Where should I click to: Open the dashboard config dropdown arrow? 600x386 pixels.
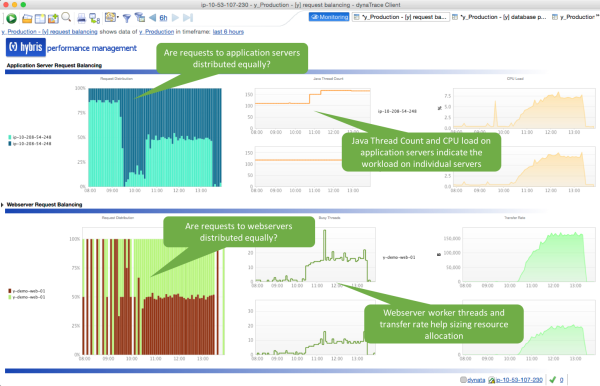coord(118,18)
